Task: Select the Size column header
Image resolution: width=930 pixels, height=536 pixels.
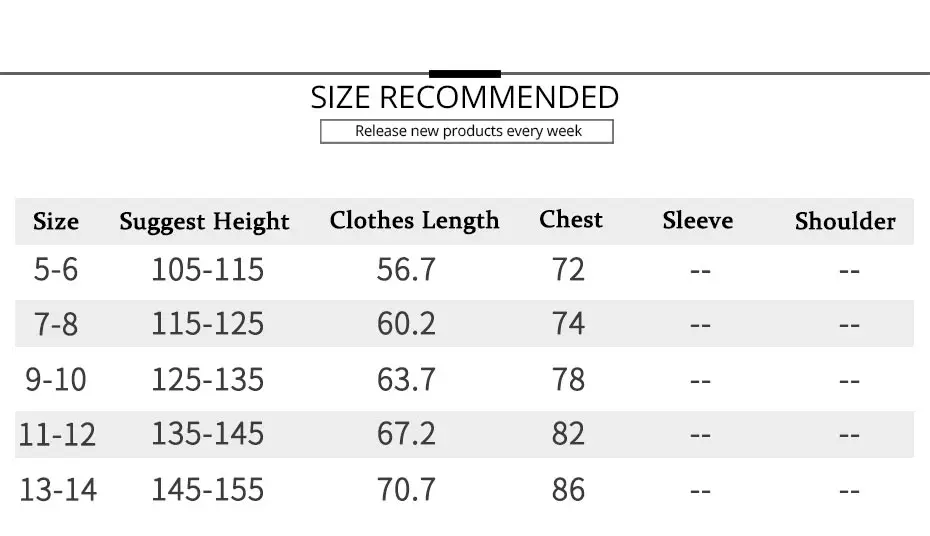Action: click(56, 221)
